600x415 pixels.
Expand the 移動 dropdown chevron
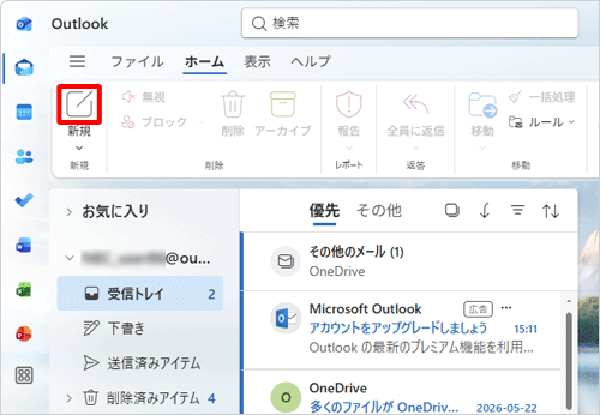click(x=482, y=148)
